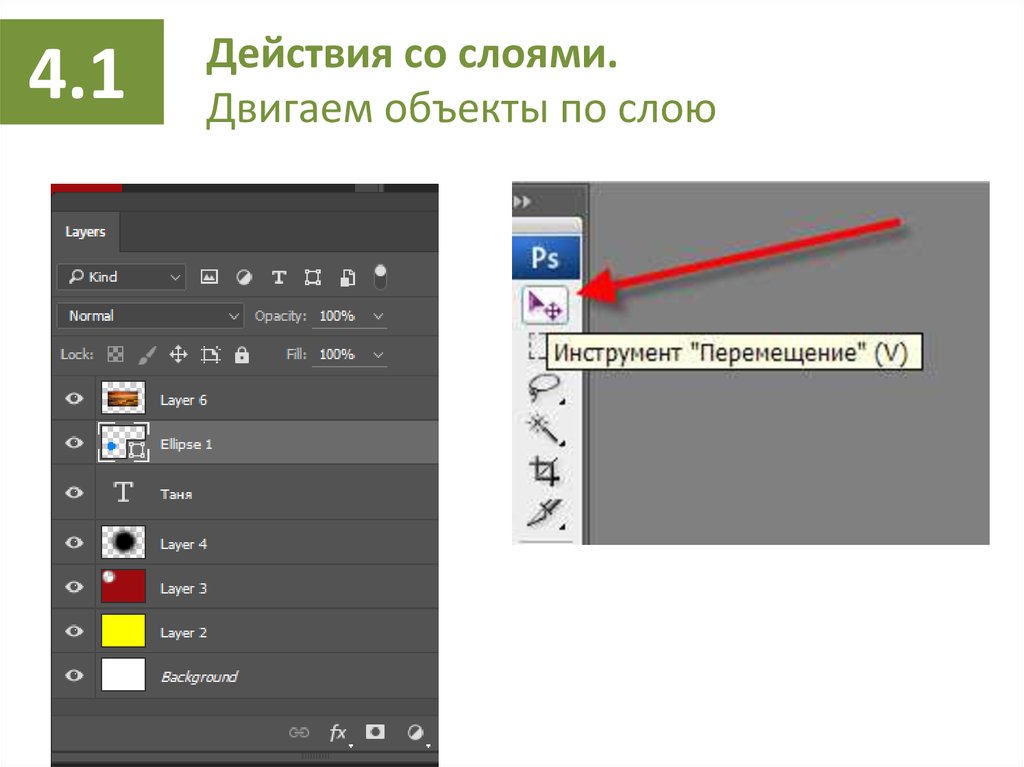Select the Lasso tool
Screen dimensions: 1024x767
click(x=543, y=388)
